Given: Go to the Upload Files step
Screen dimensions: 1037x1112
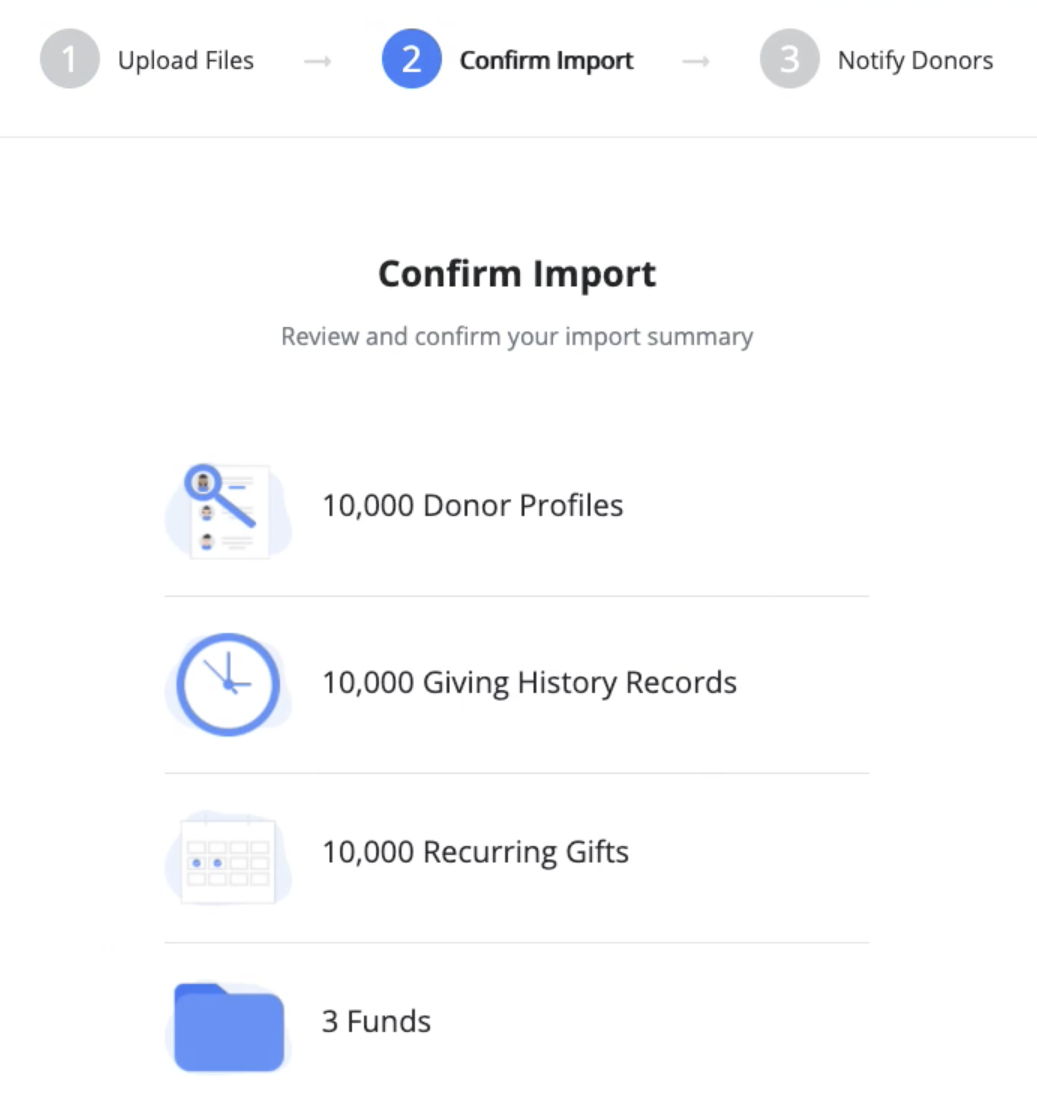Looking at the screenshot, I should pos(186,60).
